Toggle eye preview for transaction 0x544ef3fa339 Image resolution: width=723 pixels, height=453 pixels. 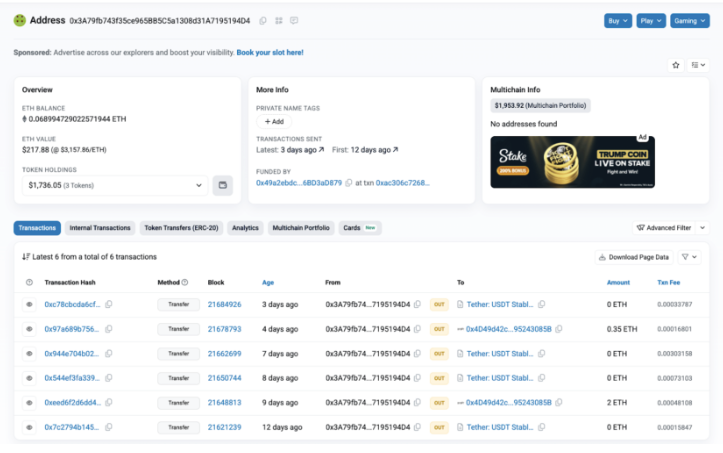(29, 378)
